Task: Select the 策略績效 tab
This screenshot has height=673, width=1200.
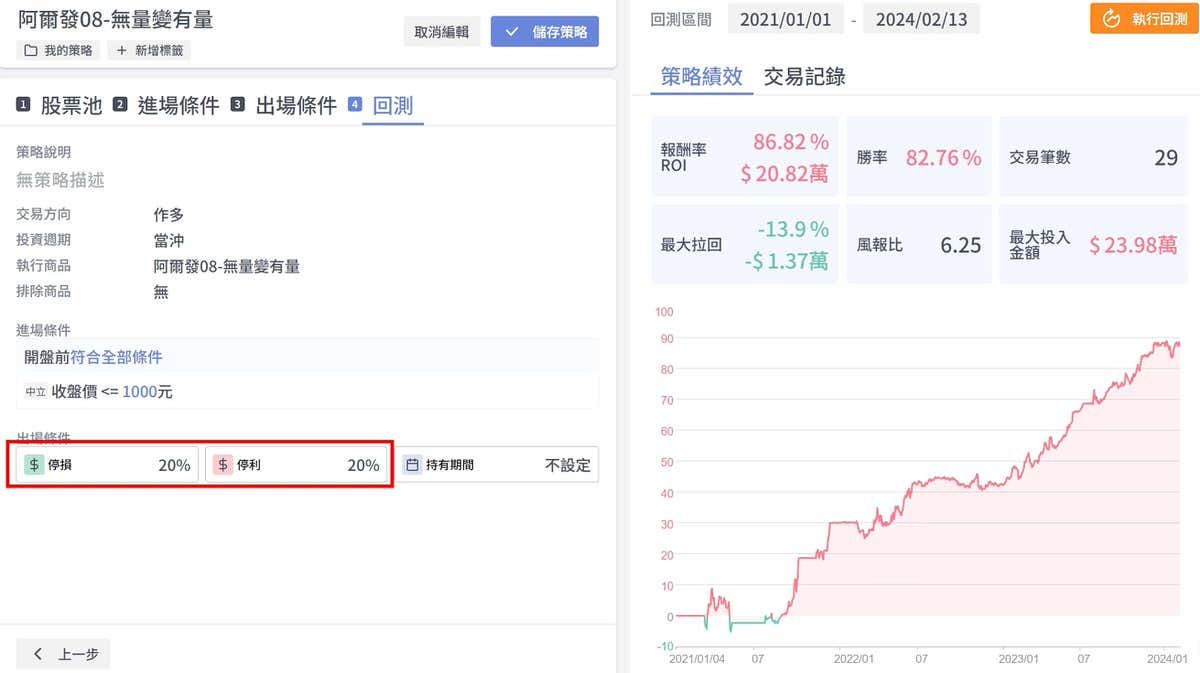Action: click(701, 77)
